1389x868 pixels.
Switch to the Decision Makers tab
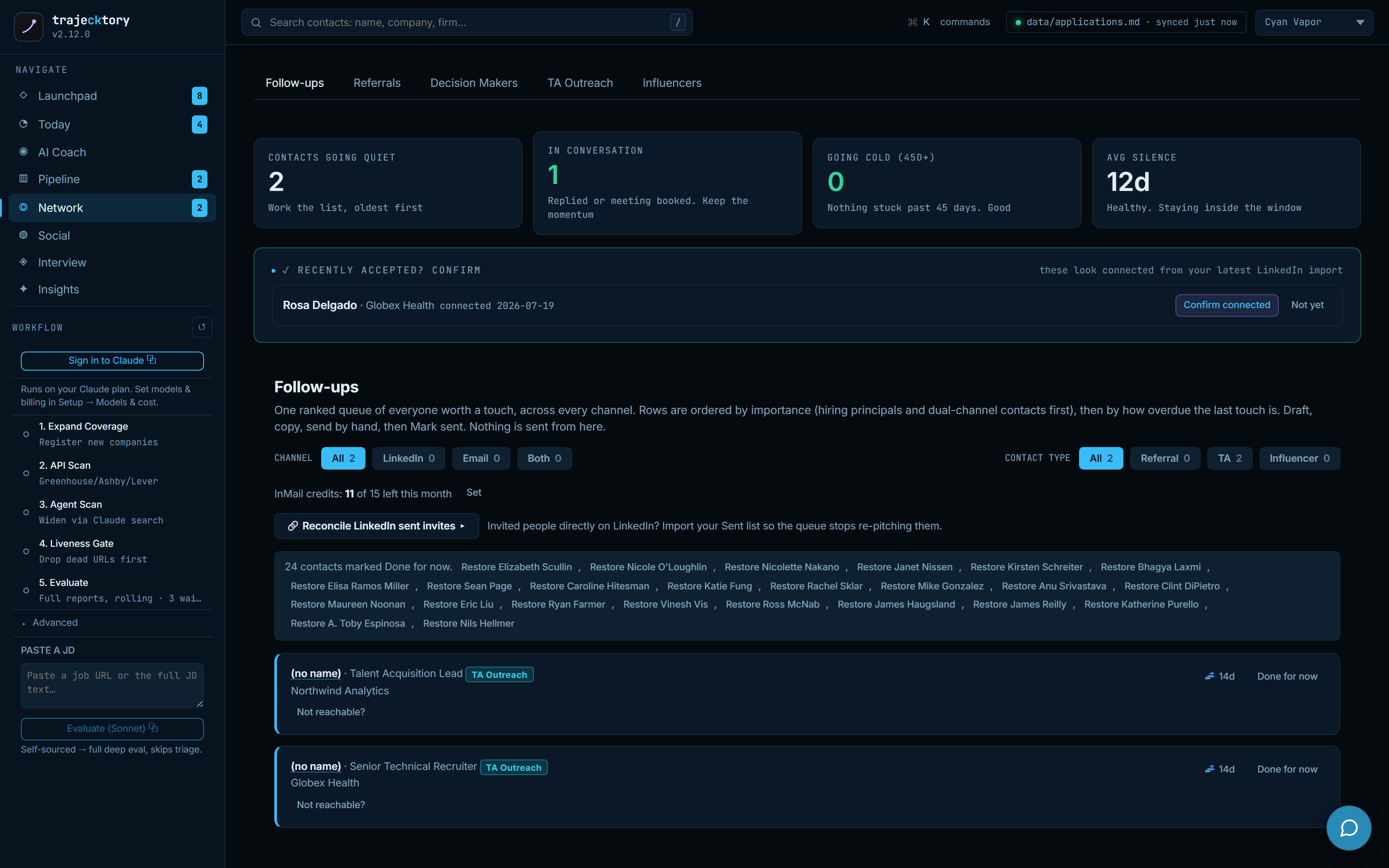pos(474,83)
